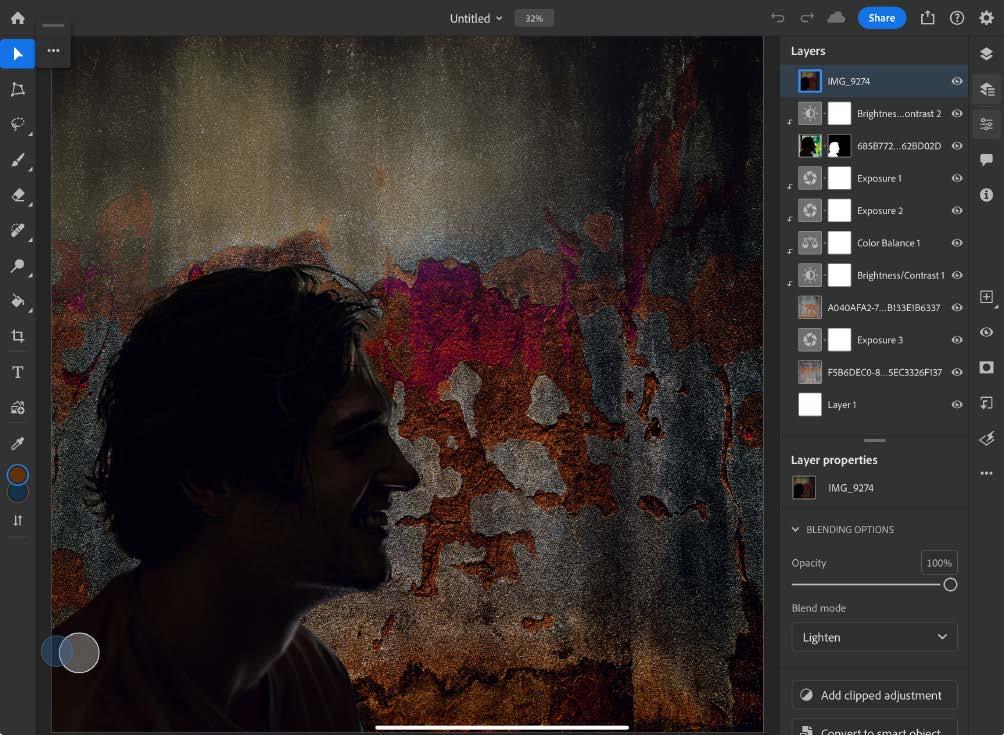Screen dimensions: 1004x735
Task: Check cloud sync status
Action: click(836, 18)
